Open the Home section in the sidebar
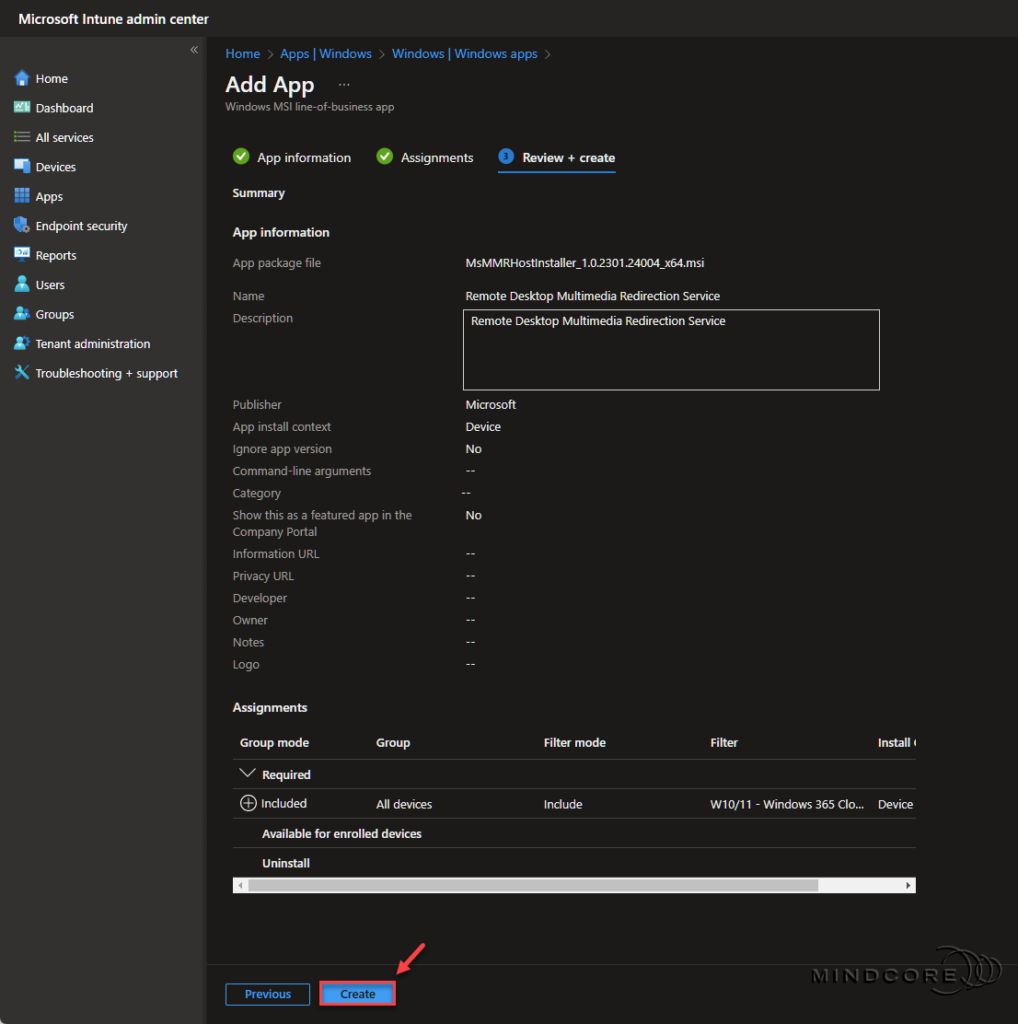 pos(52,78)
